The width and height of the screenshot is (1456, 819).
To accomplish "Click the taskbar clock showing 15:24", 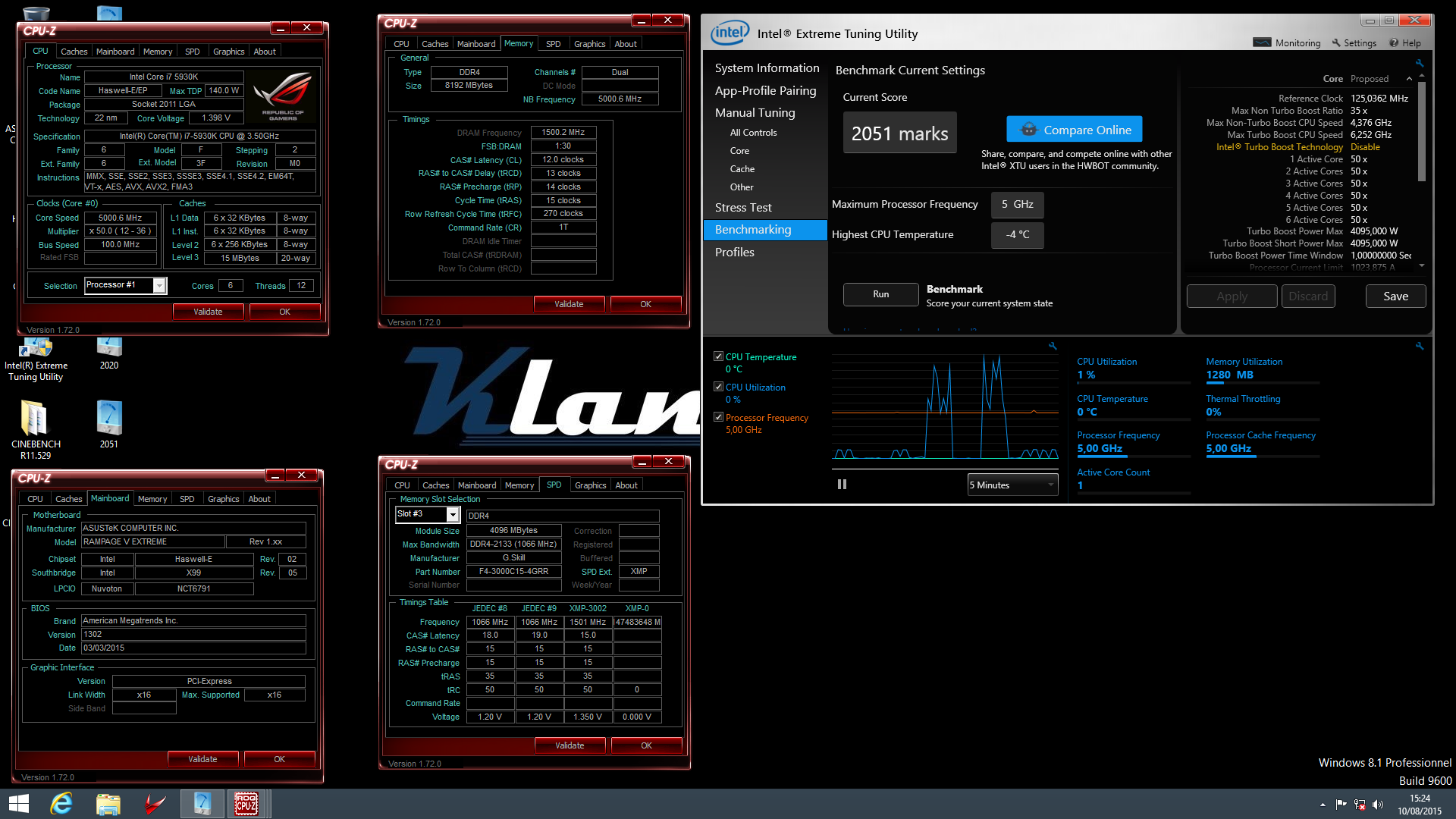I will 1420,805.
